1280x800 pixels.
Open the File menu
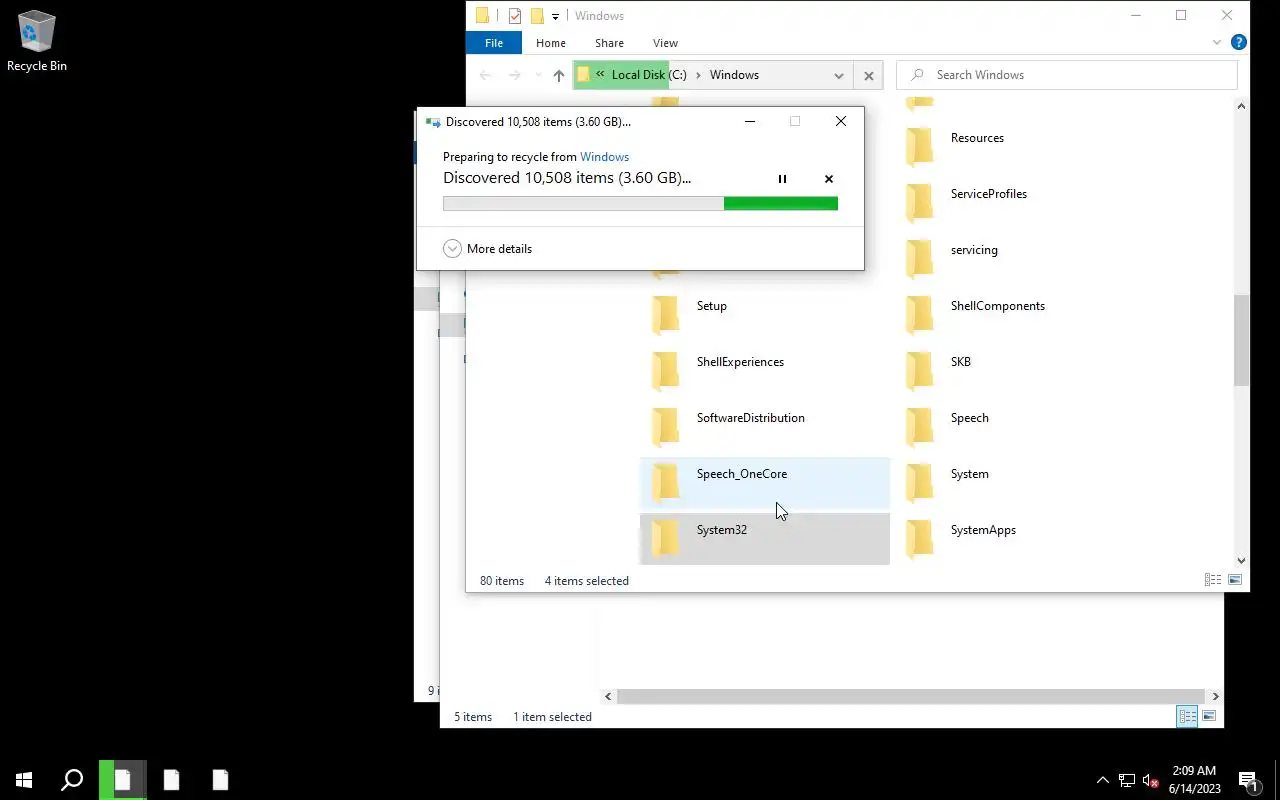(494, 43)
